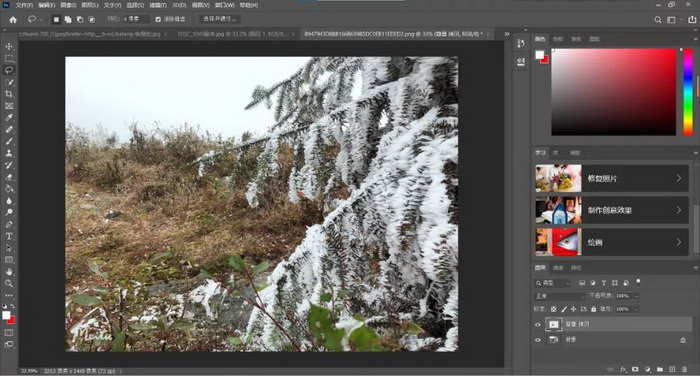Click the 选择并遮住 button
Viewport: 700px width, 376px height.
pyautogui.click(x=220, y=19)
